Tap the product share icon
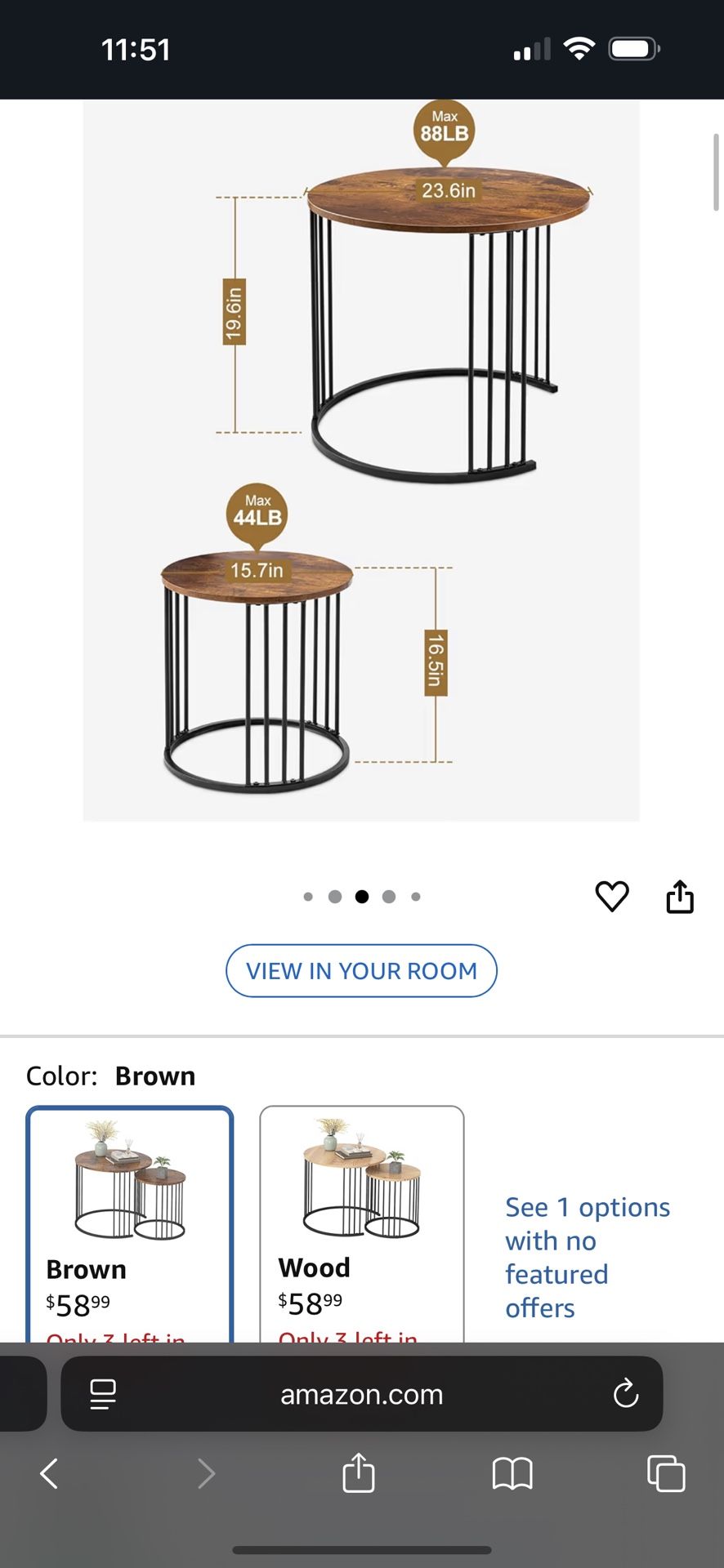The image size is (724, 1568). point(680,896)
